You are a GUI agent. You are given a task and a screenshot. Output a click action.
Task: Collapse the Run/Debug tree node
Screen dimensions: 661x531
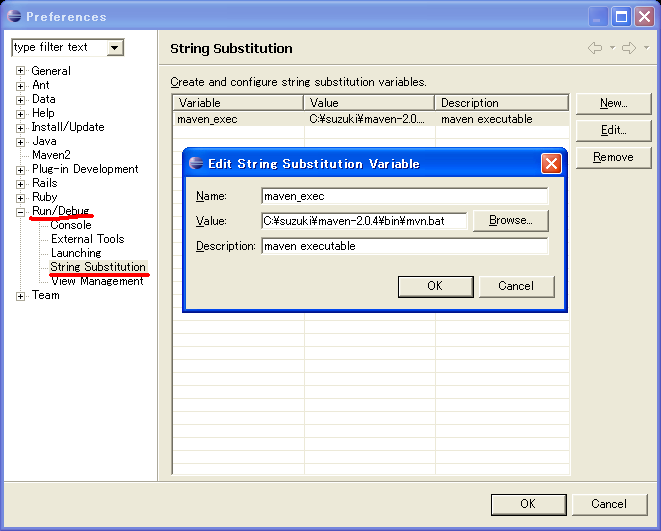pyautogui.click(x=20, y=211)
